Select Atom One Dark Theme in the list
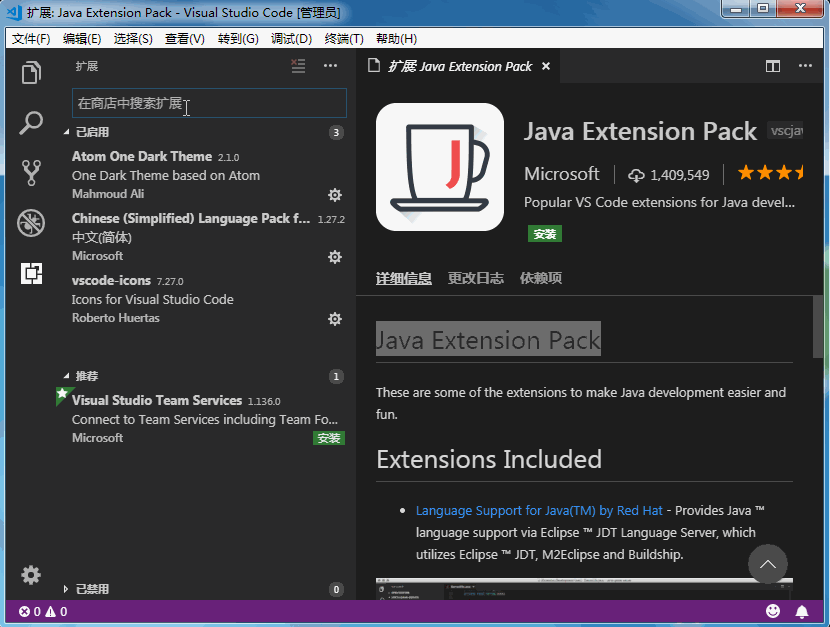Viewport: 830px width, 627px height. 208,175
